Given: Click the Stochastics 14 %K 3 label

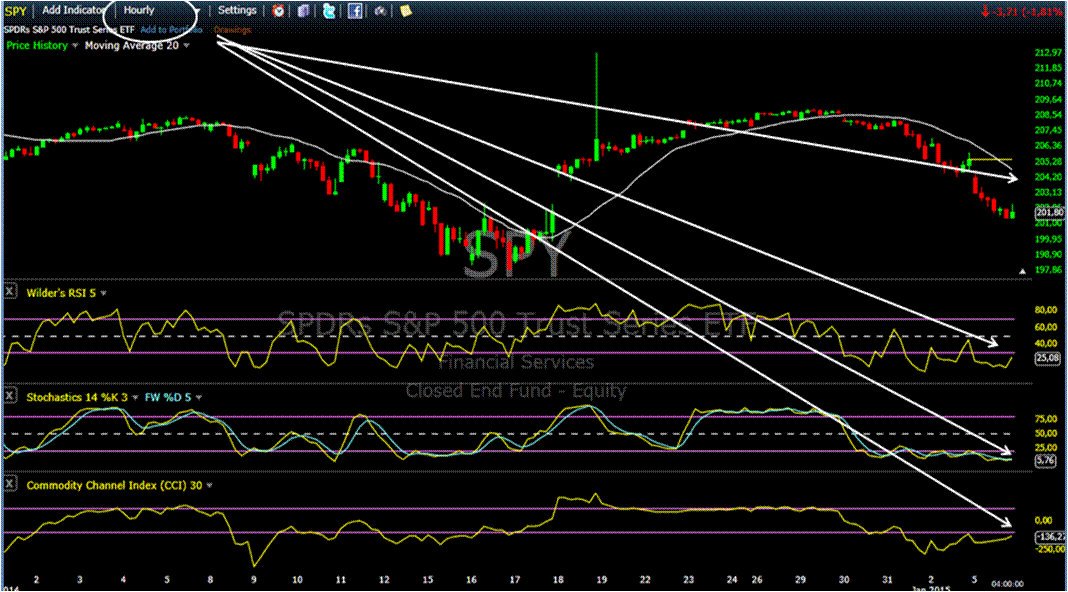Looking at the screenshot, I should click(x=77, y=397).
